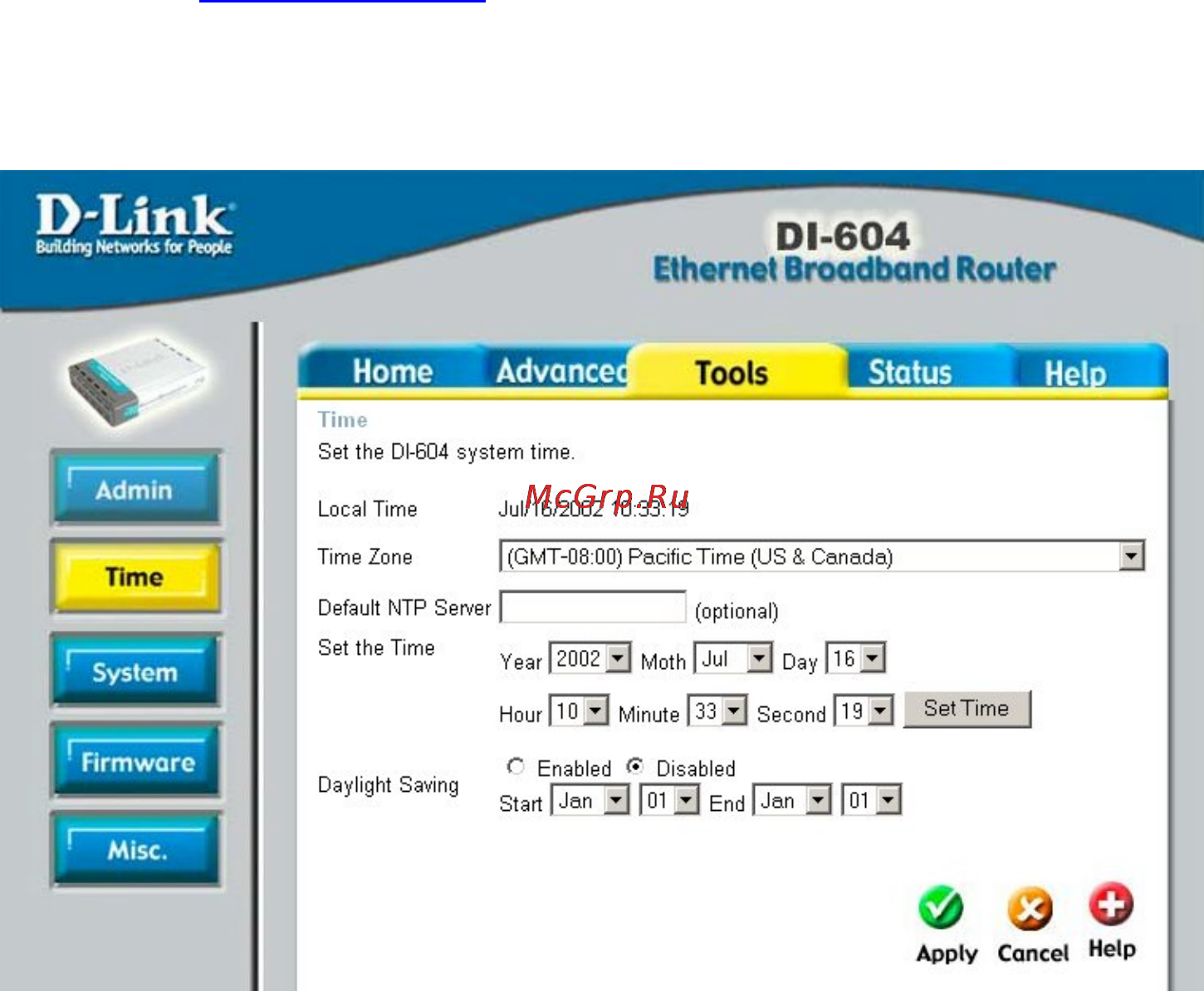The width and height of the screenshot is (1204, 991).
Task: Open the Time section in sidebar
Action: 135,577
